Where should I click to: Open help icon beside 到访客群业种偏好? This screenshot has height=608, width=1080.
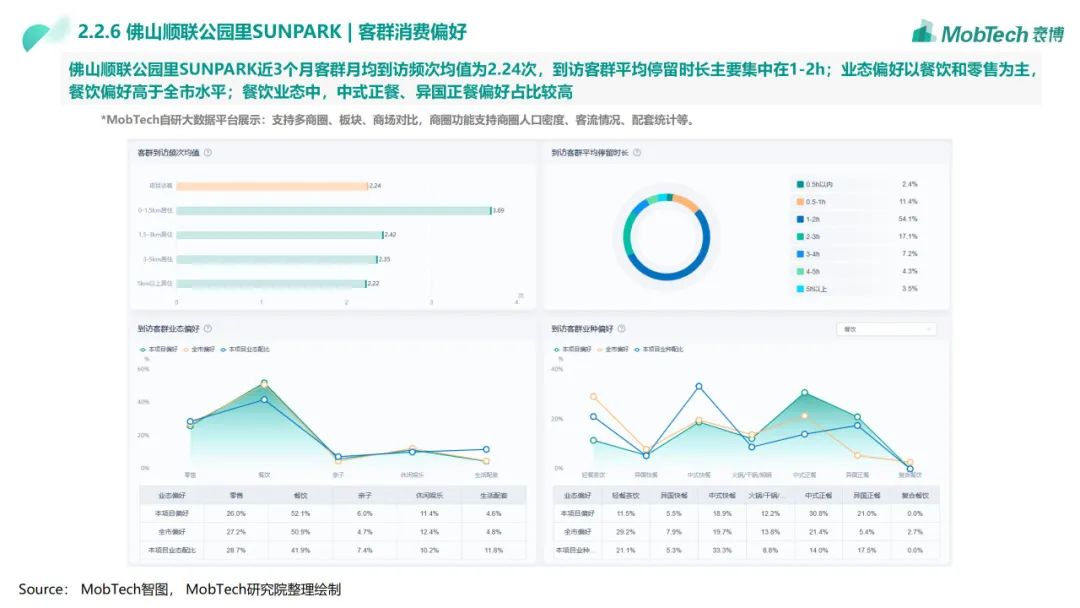coord(621,329)
